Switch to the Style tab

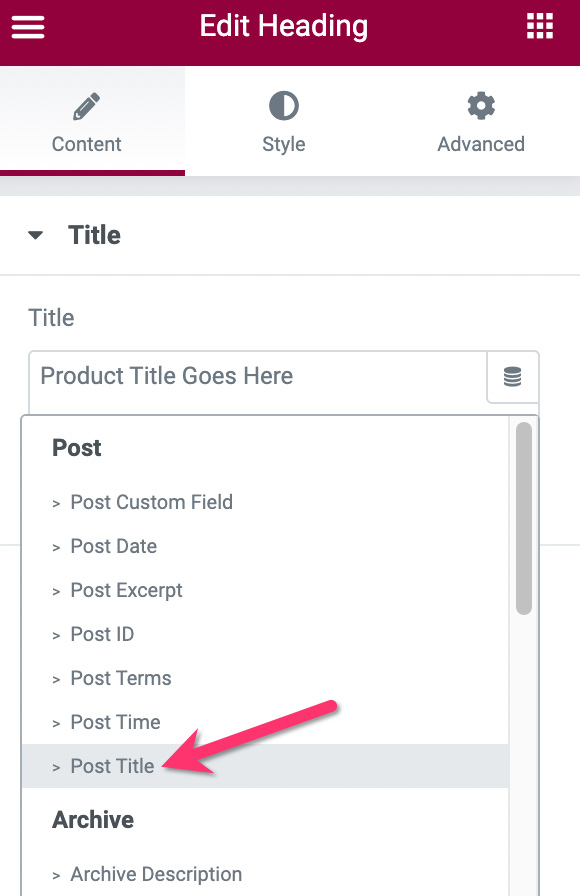[283, 122]
